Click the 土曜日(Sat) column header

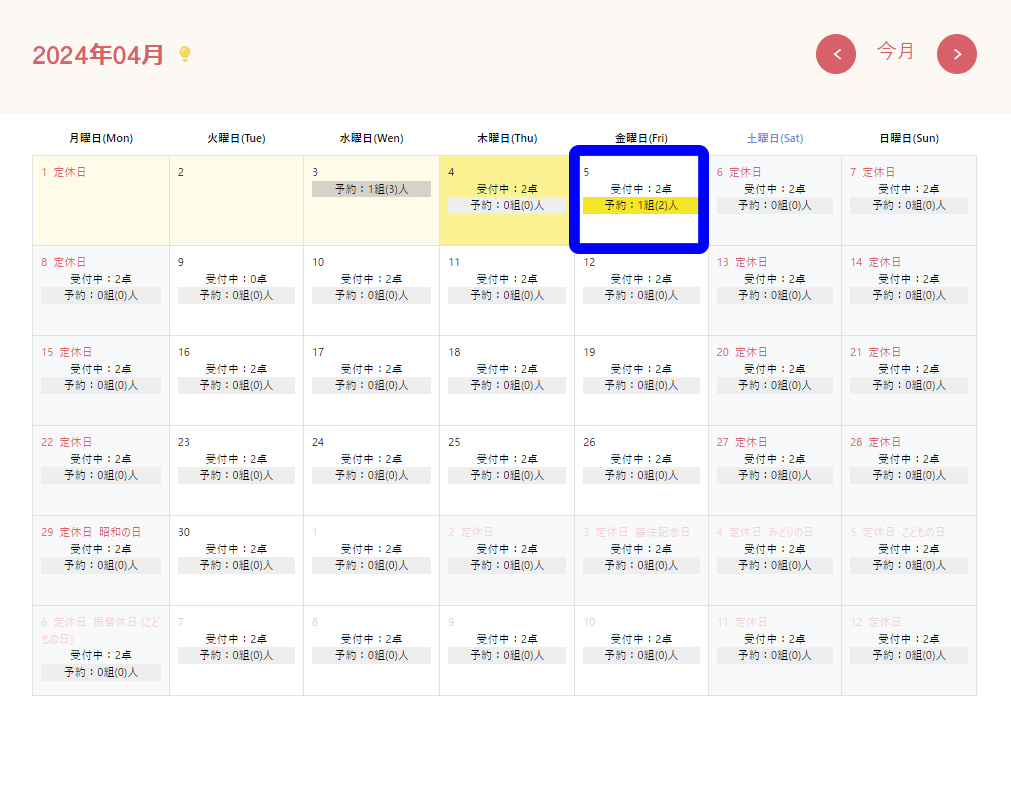[774, 138]
